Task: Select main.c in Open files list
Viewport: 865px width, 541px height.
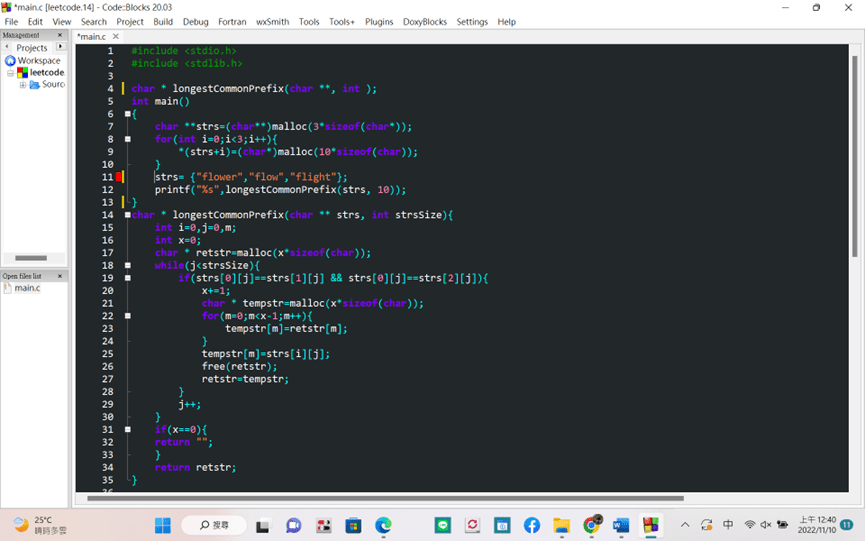Action: pyautogui.click(x=27, y=288)
